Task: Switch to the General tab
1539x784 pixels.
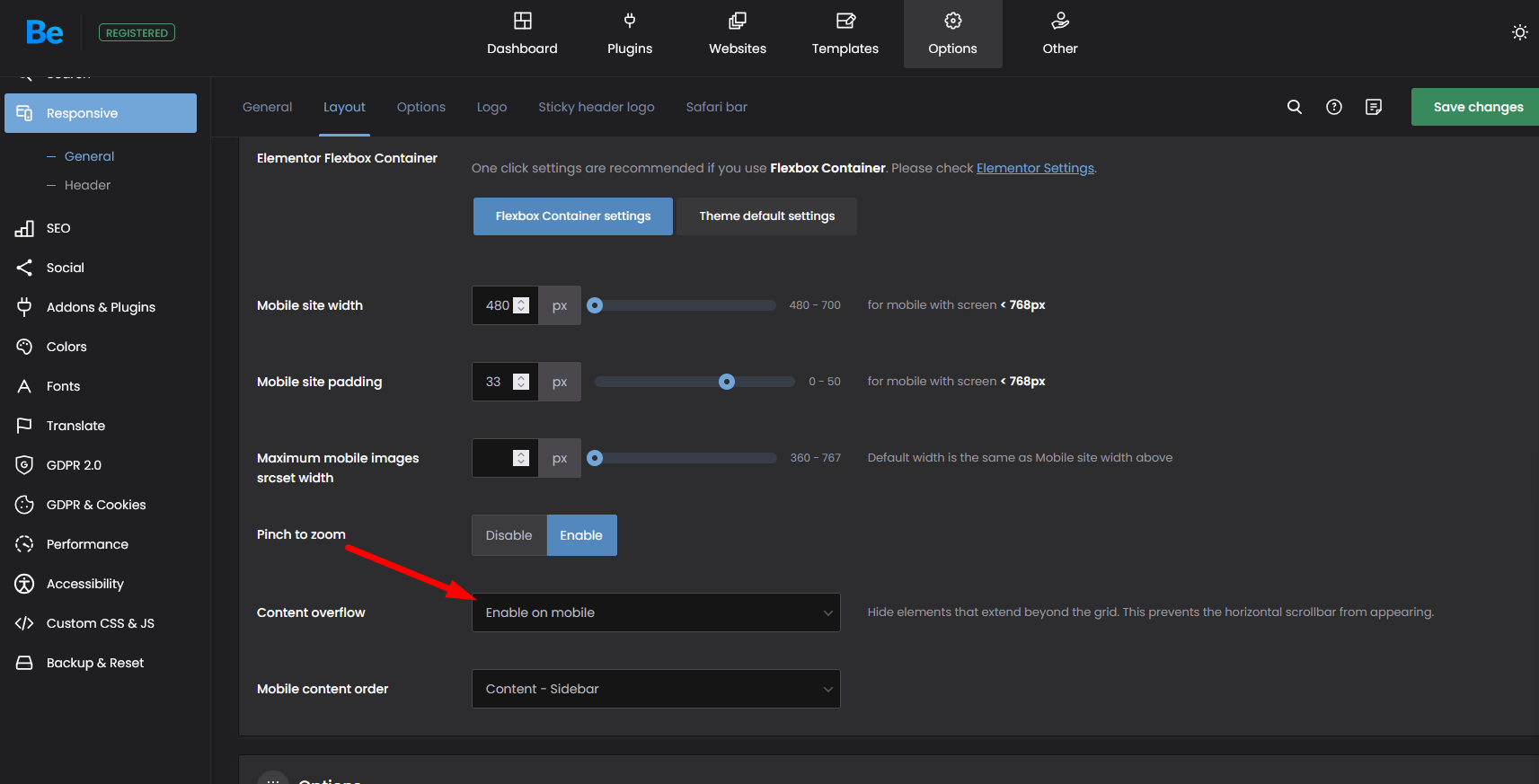Action: tap(268, 107)
